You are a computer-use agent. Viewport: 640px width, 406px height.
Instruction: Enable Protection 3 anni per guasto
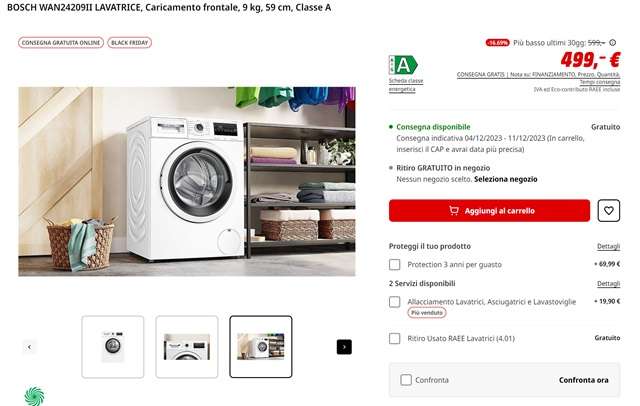(395, 264)
